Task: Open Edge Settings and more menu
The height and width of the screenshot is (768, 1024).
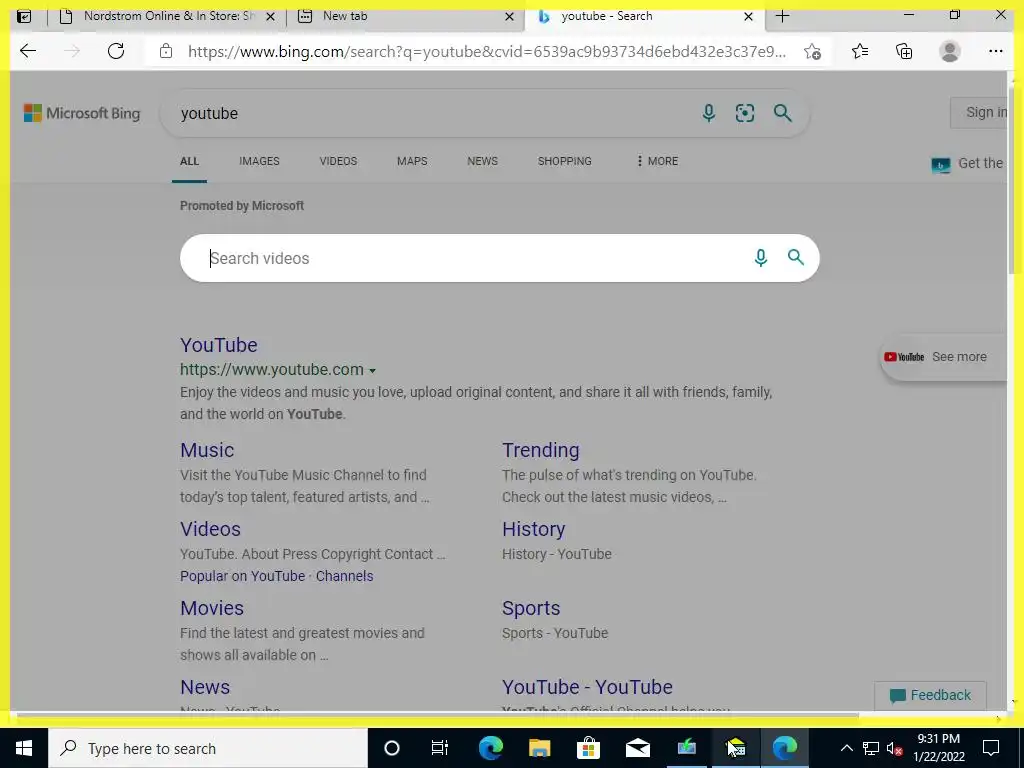Action: coord(995,51)
